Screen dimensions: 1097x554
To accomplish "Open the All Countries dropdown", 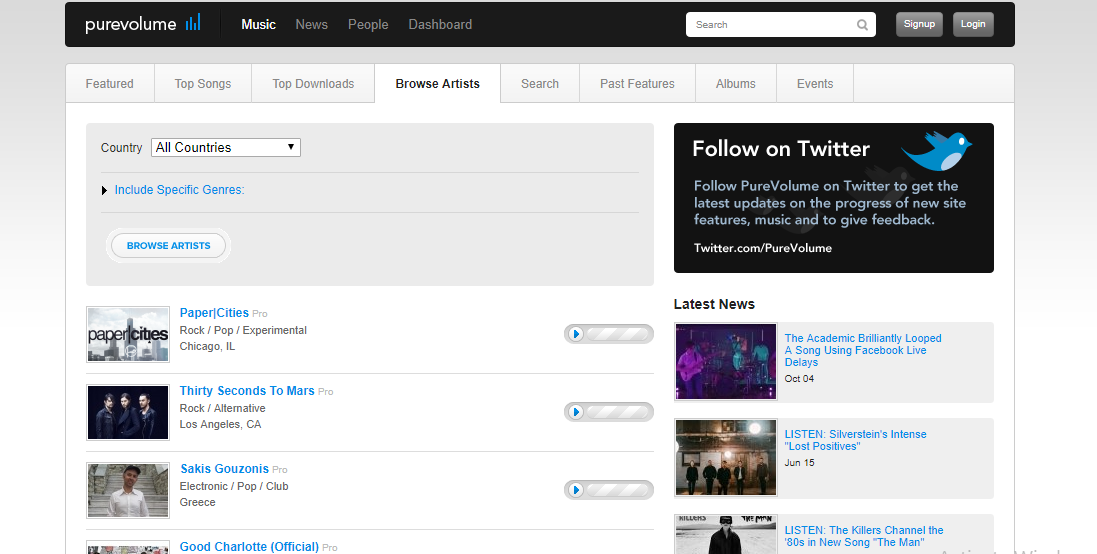I will tap(226, 148).
